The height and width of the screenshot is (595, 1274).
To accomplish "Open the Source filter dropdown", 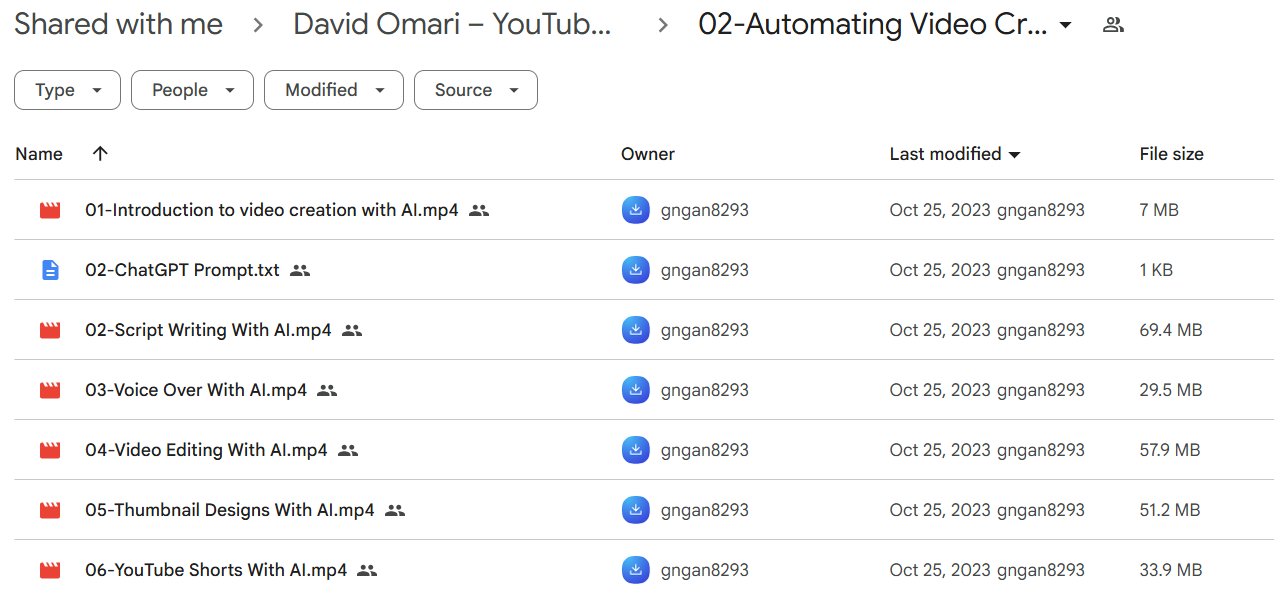I will click(476, 90).
